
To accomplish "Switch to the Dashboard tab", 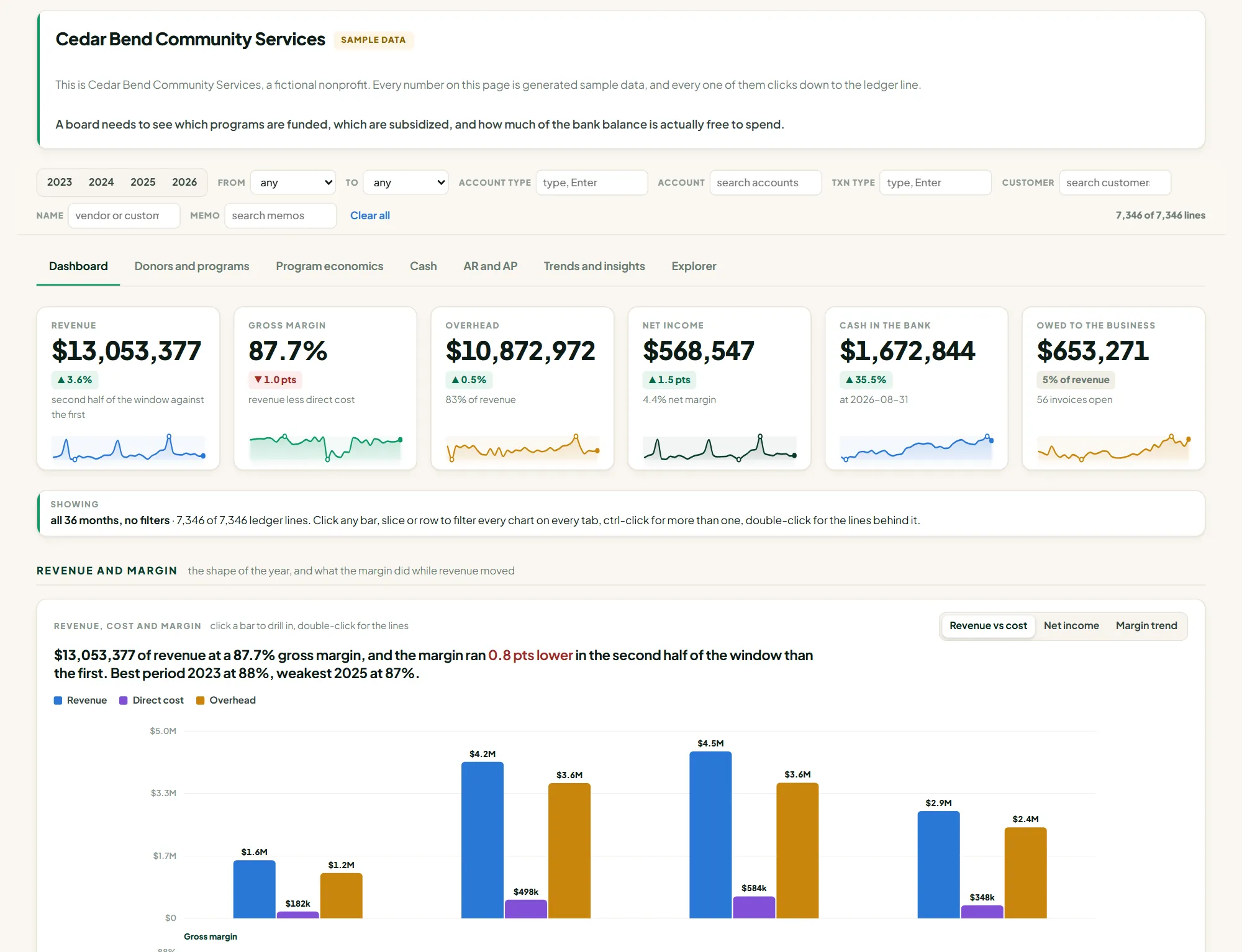I will [x=78, y=266].
